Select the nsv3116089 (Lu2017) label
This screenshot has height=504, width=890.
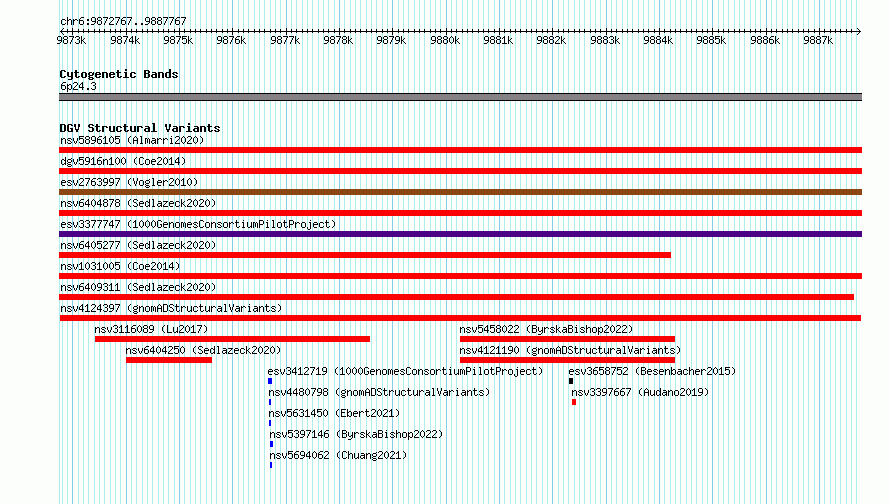click(x=151, y=329)
